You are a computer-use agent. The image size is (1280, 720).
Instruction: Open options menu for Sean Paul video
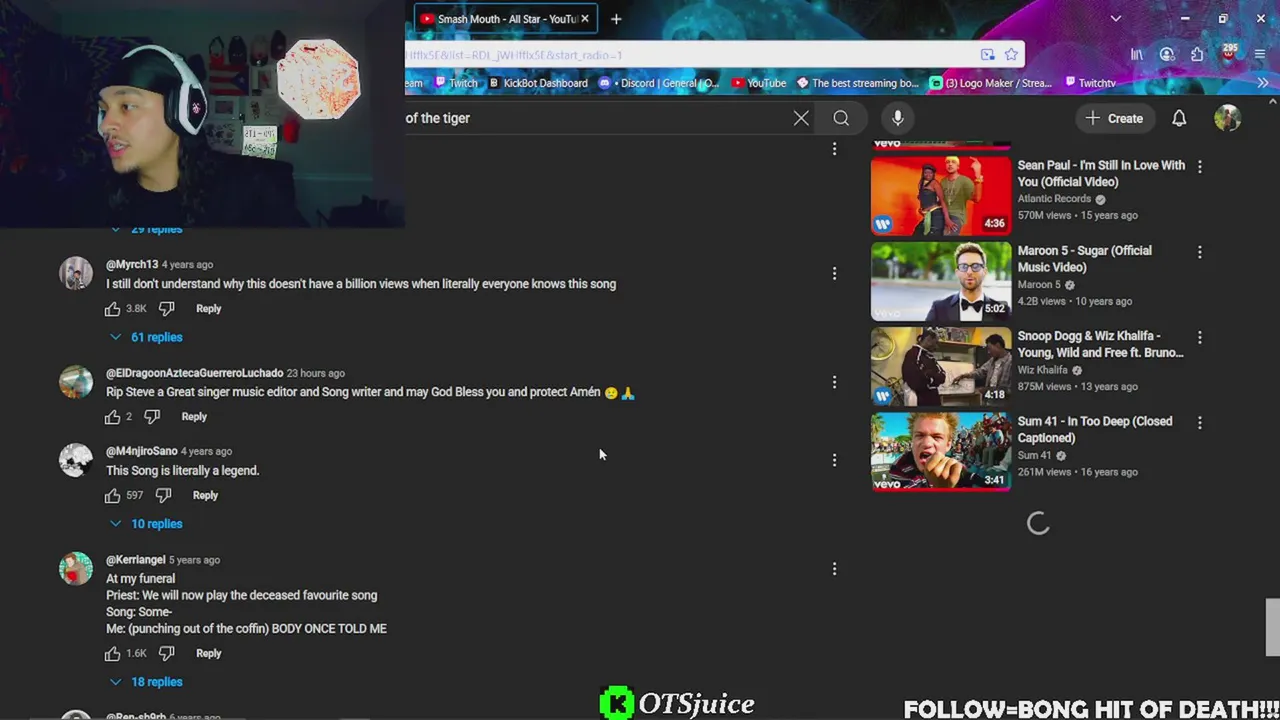click(1200, 167)
